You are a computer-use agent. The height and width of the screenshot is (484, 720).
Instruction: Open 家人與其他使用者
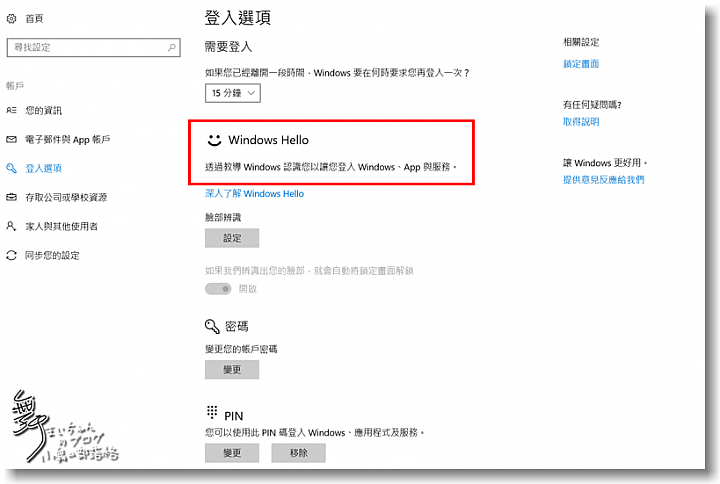[62, 226]
